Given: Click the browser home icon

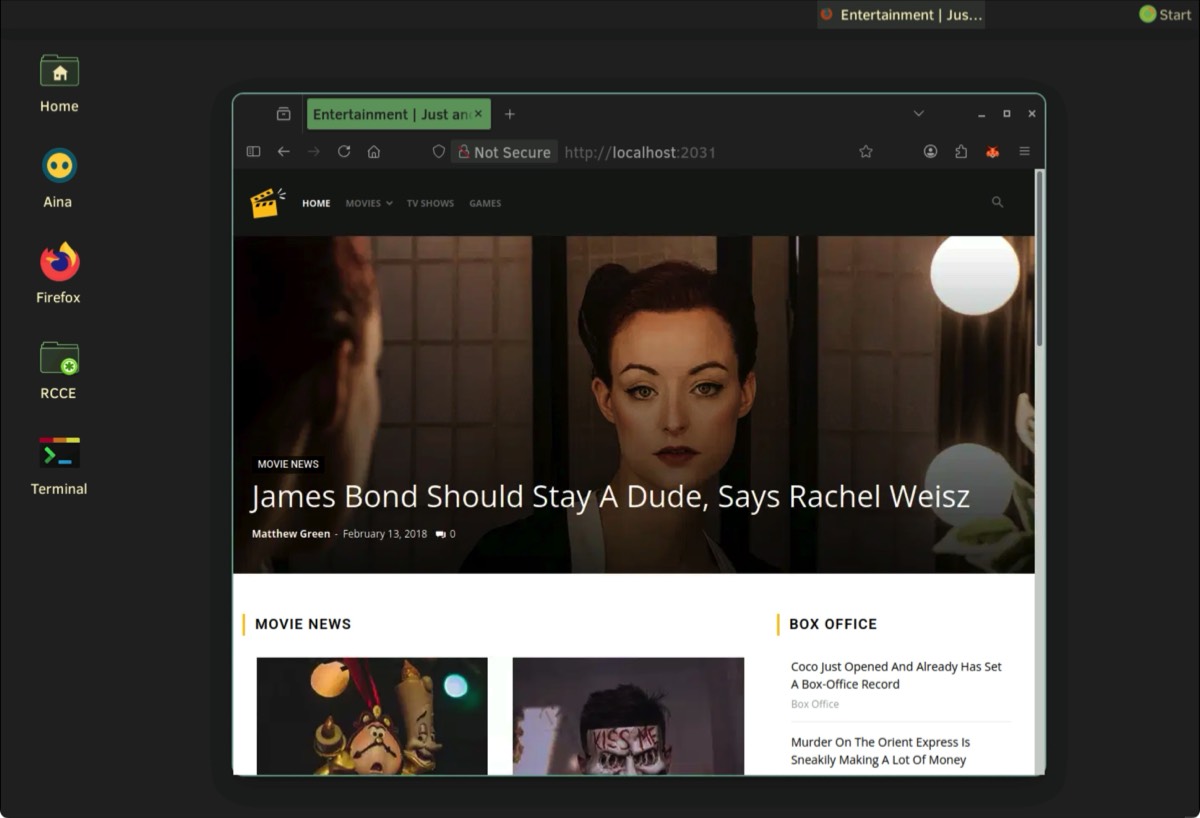Looking at the screenshot, I should pyautogui.click(x=374, y=152).
